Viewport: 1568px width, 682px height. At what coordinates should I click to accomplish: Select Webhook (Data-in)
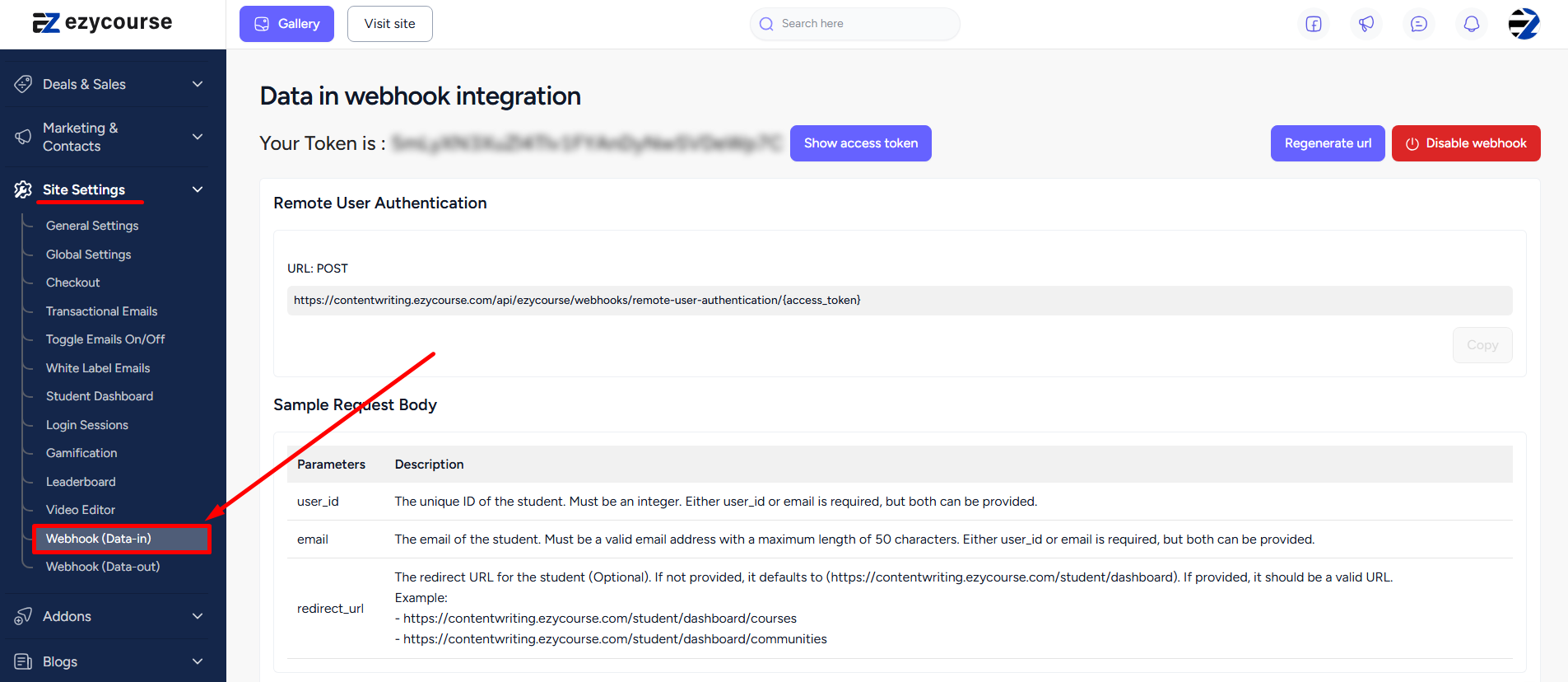[122, 539]
